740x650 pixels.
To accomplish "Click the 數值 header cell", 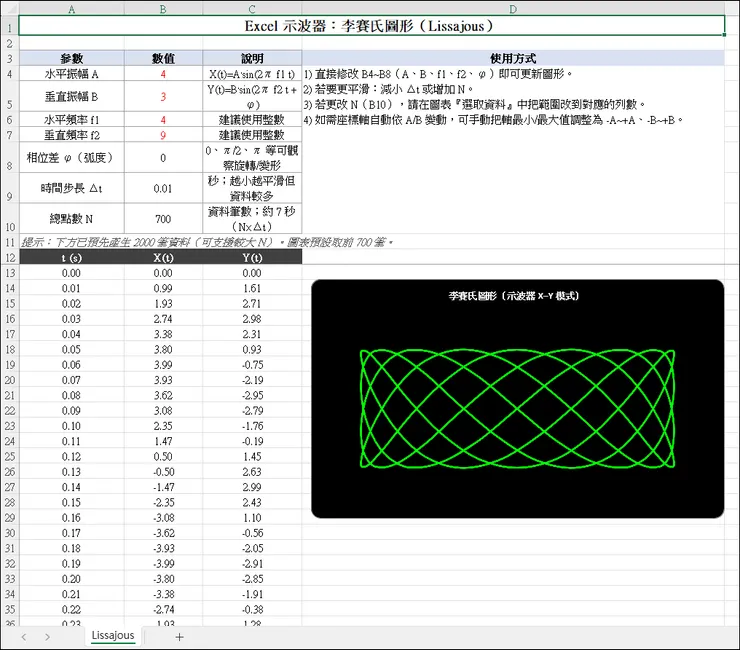I will click(163, 59).
